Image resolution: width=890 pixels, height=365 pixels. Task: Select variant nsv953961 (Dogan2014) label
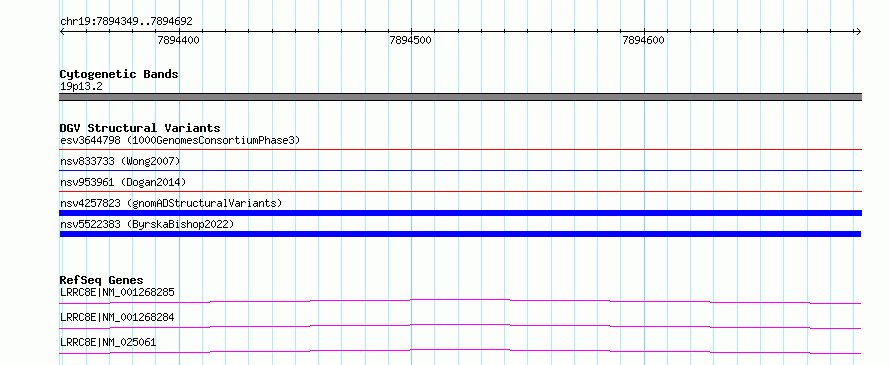click(123, 182)
